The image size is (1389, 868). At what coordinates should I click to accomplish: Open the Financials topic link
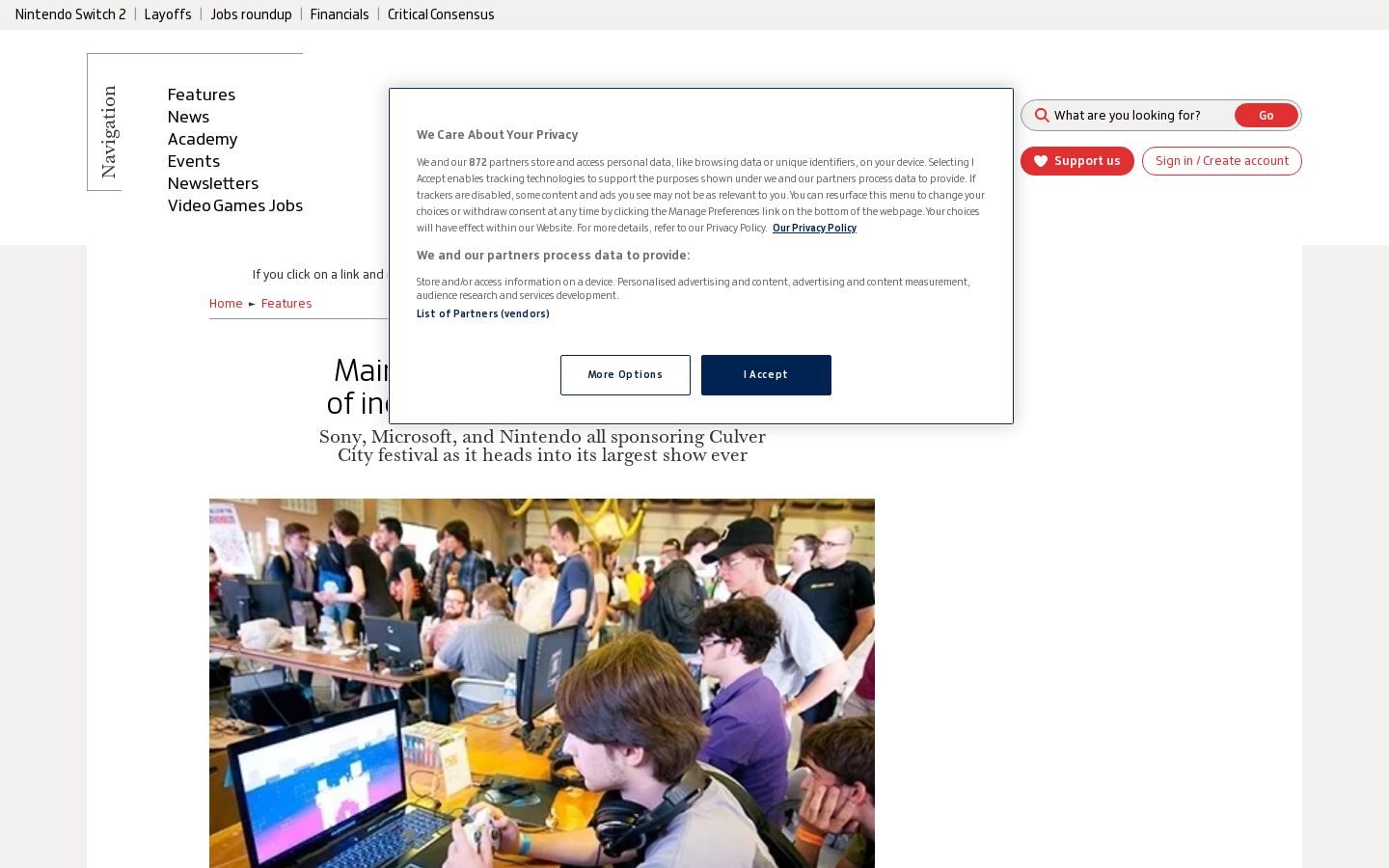[x=340, y=14]
